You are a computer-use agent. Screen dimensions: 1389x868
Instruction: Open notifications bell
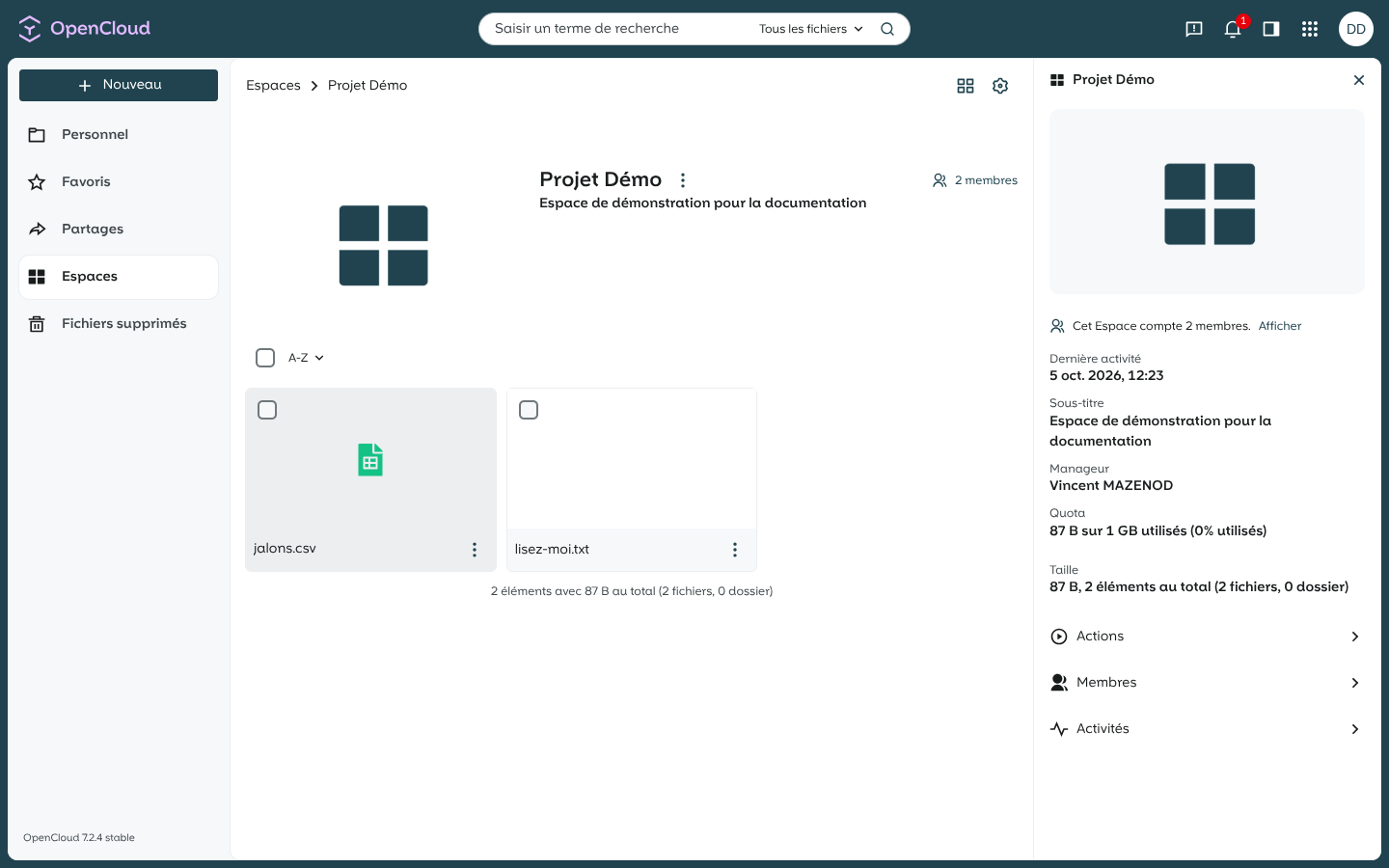click(1233, 29)
